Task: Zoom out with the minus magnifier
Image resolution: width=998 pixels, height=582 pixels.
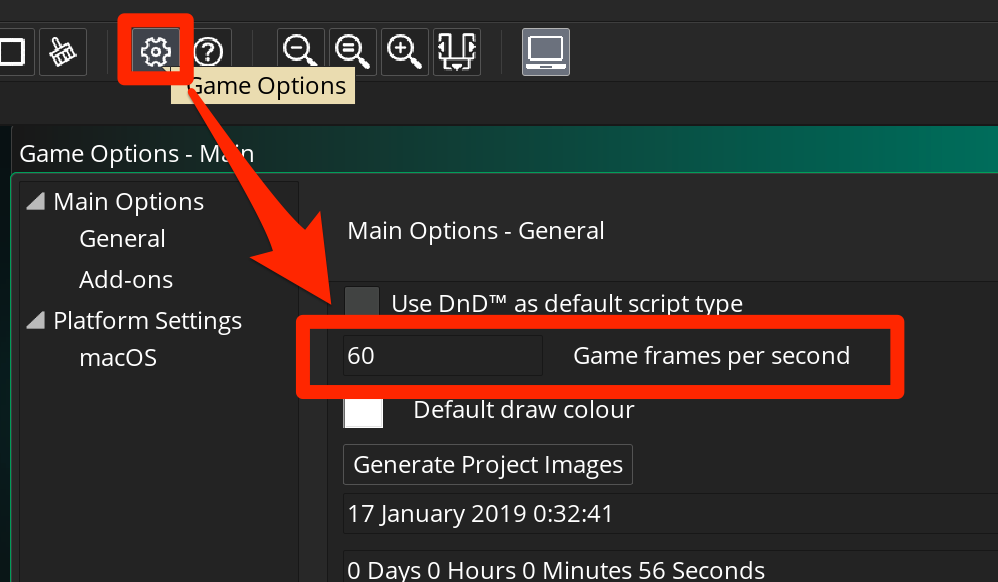Action: (x=300, y=52)
